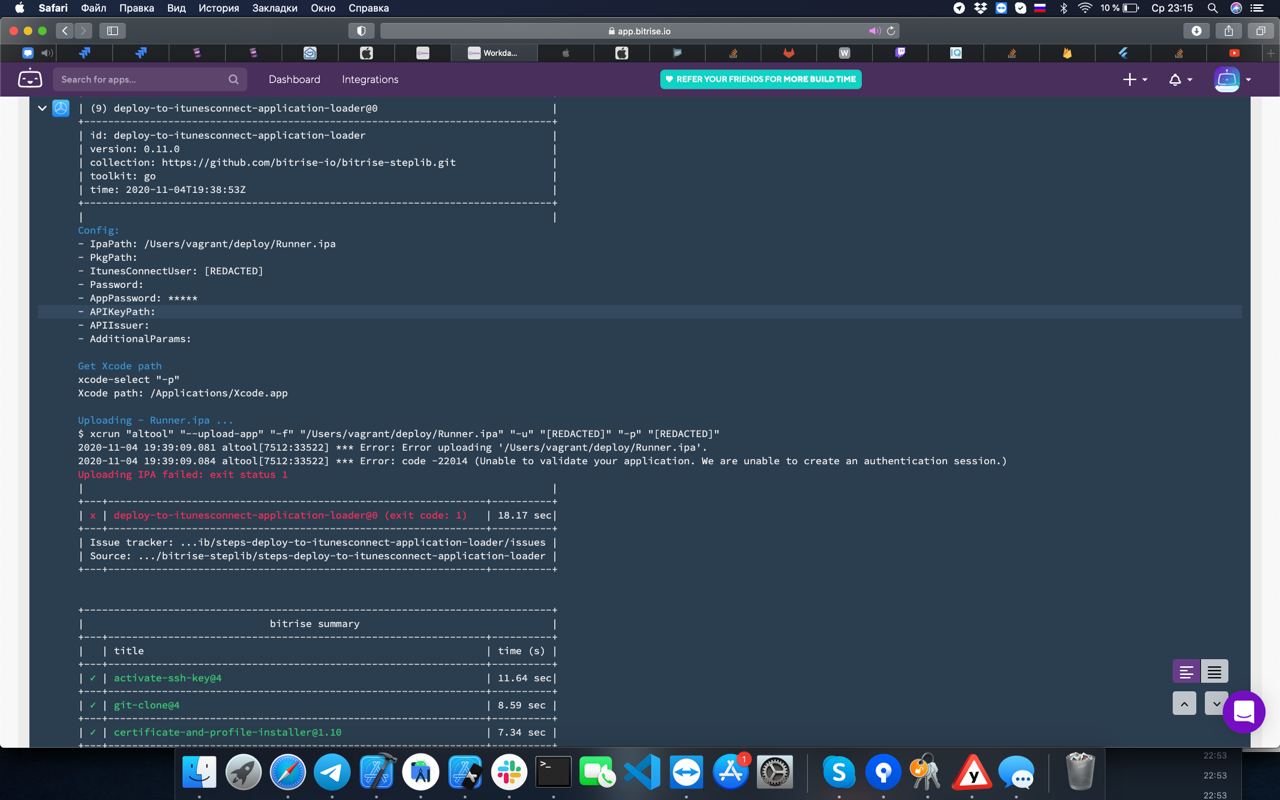Screen dimensions: 1280x800
Task: Launch Slack from the Dock
Action: point(509,771)
